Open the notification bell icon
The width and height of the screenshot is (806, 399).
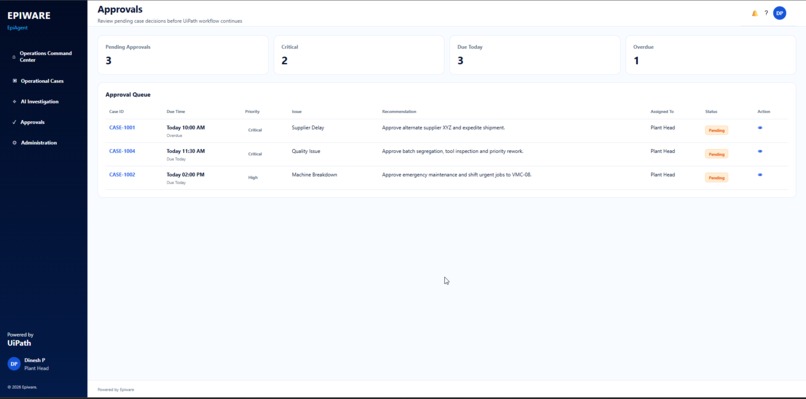coord(755,13)
